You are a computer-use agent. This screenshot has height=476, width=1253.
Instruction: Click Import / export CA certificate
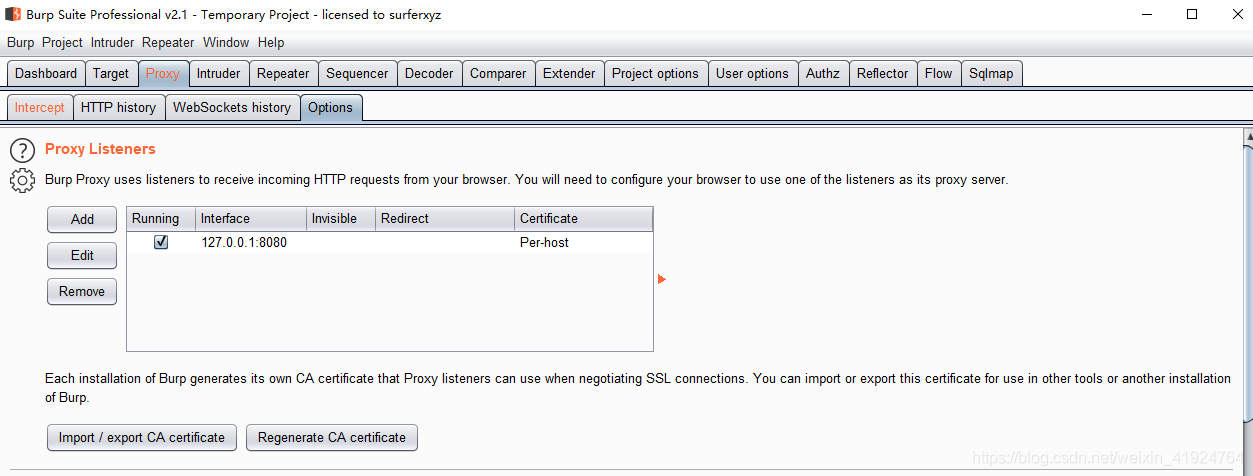(142, 437)
